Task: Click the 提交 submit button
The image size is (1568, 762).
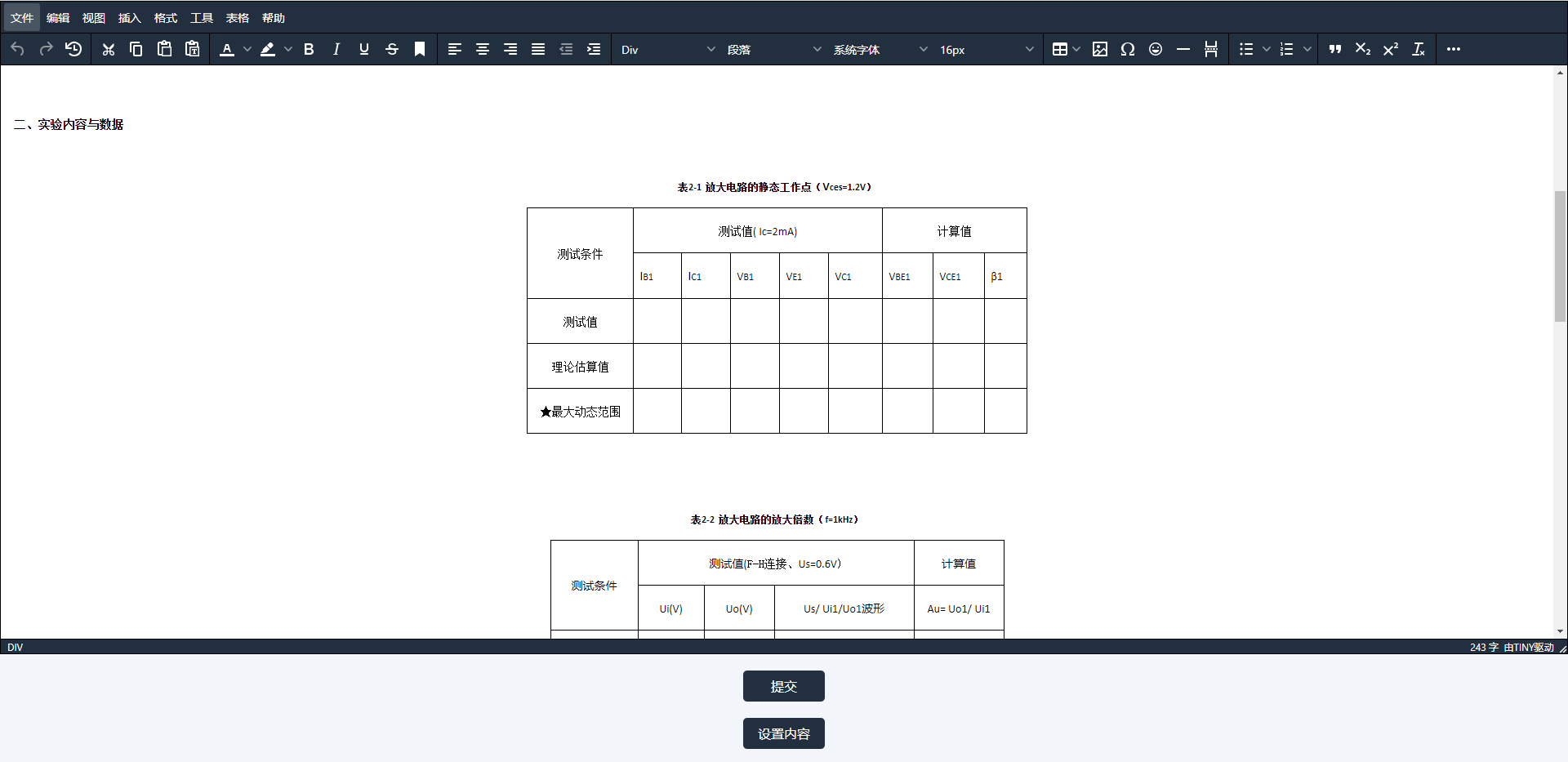Action: click(x=783, y=686)
